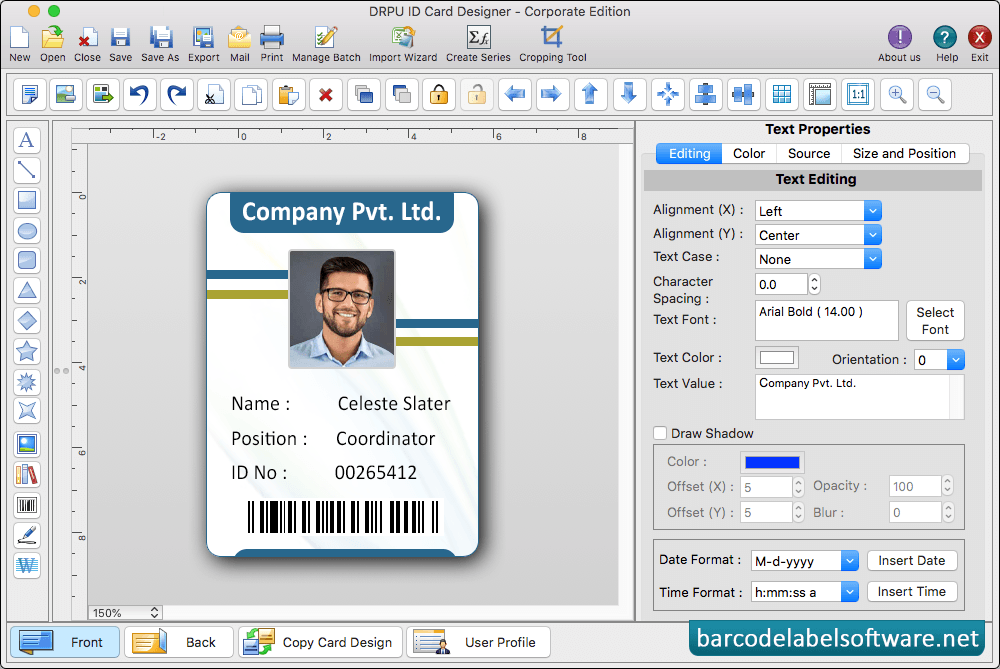Switch to the Color tab
This screenshot has width=1000, height=669.
[749, 154]
